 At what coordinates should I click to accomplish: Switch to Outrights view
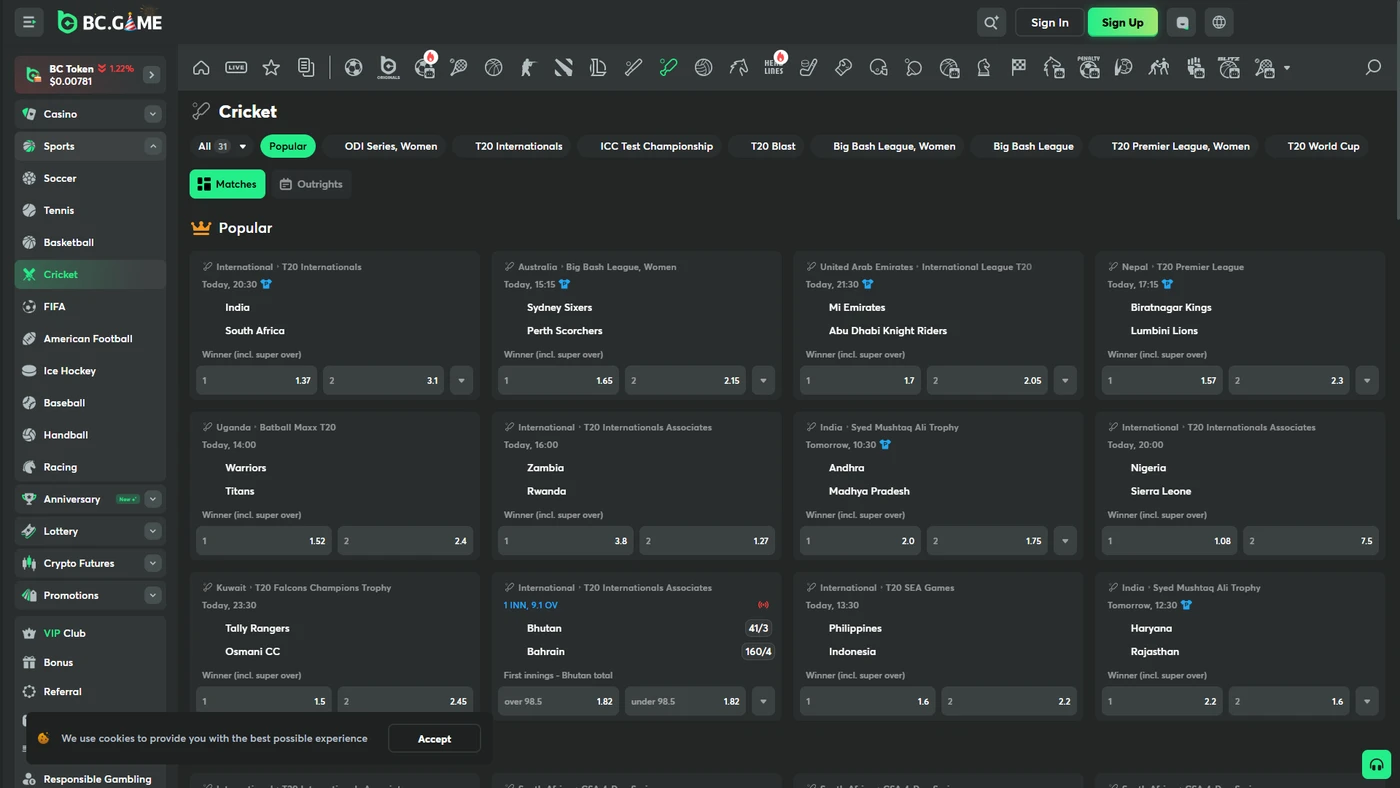click(x=311, y=184)
